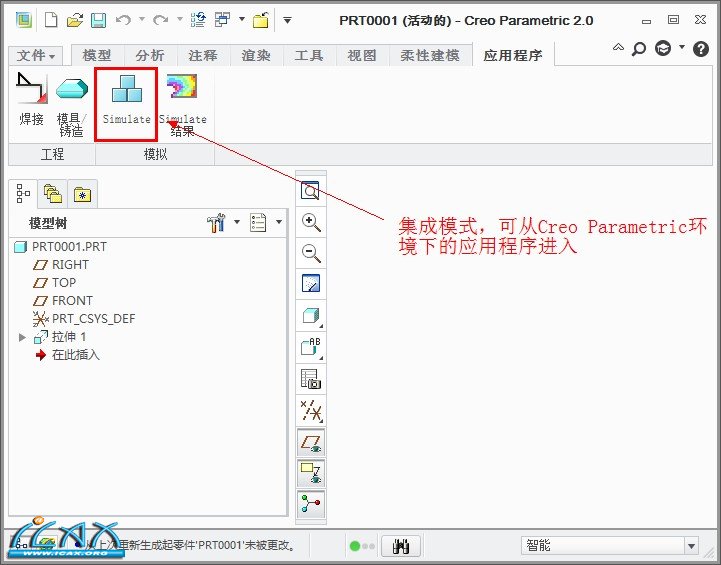This screenshot has width=721, height=565.
Task: Open Simulate Results (Simulate 结果)
Action: coord(183,106)
